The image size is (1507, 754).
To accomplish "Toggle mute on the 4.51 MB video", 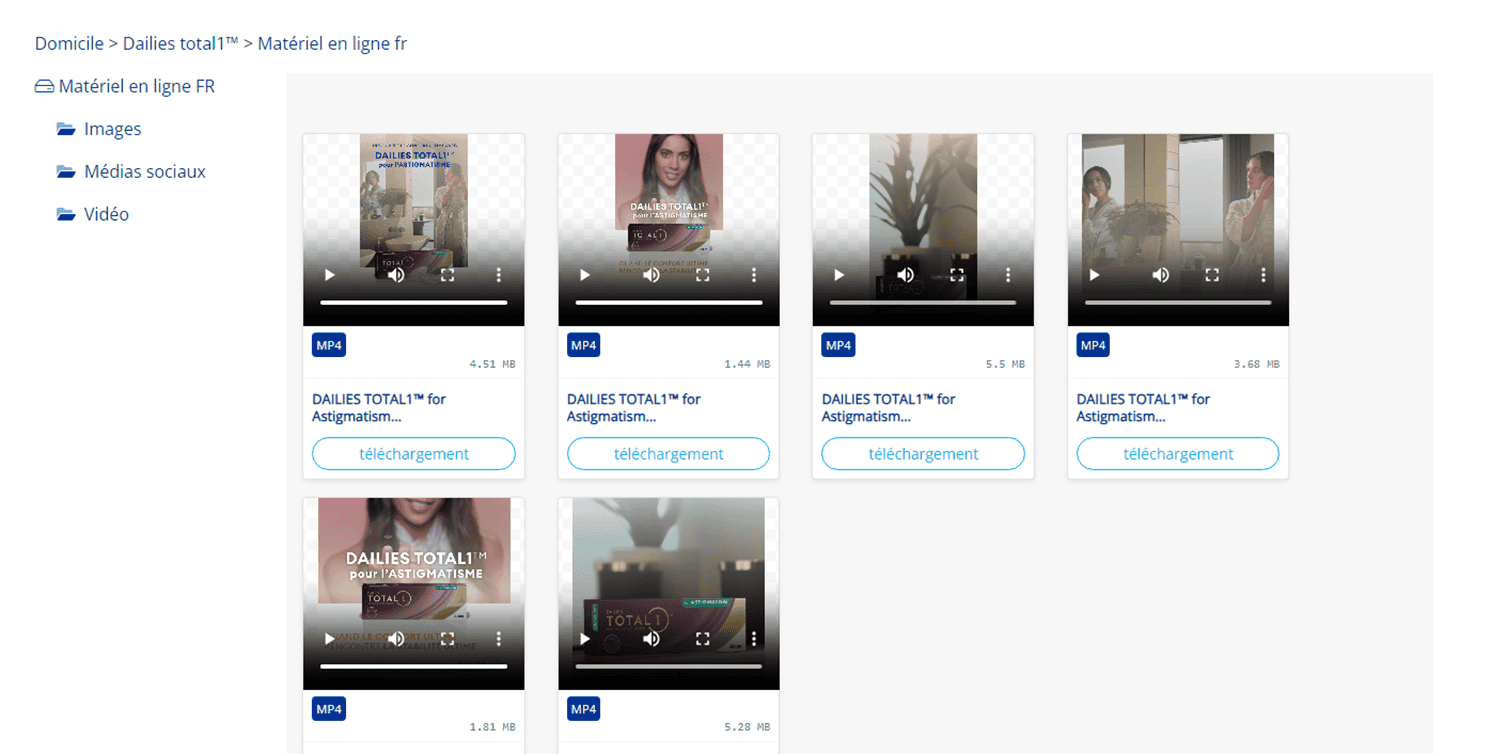I will tap(397, 275).
